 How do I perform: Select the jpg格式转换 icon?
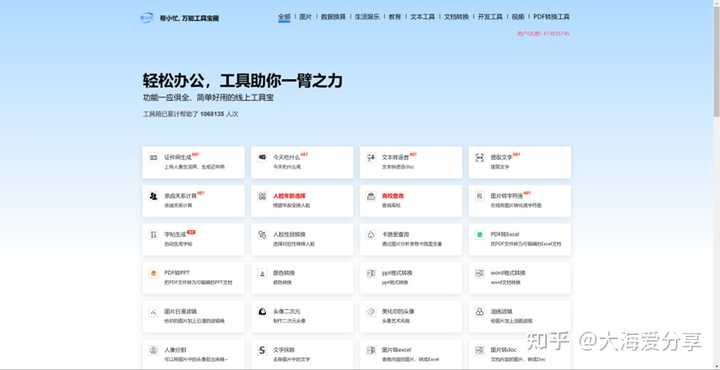(x=371, y=273)
